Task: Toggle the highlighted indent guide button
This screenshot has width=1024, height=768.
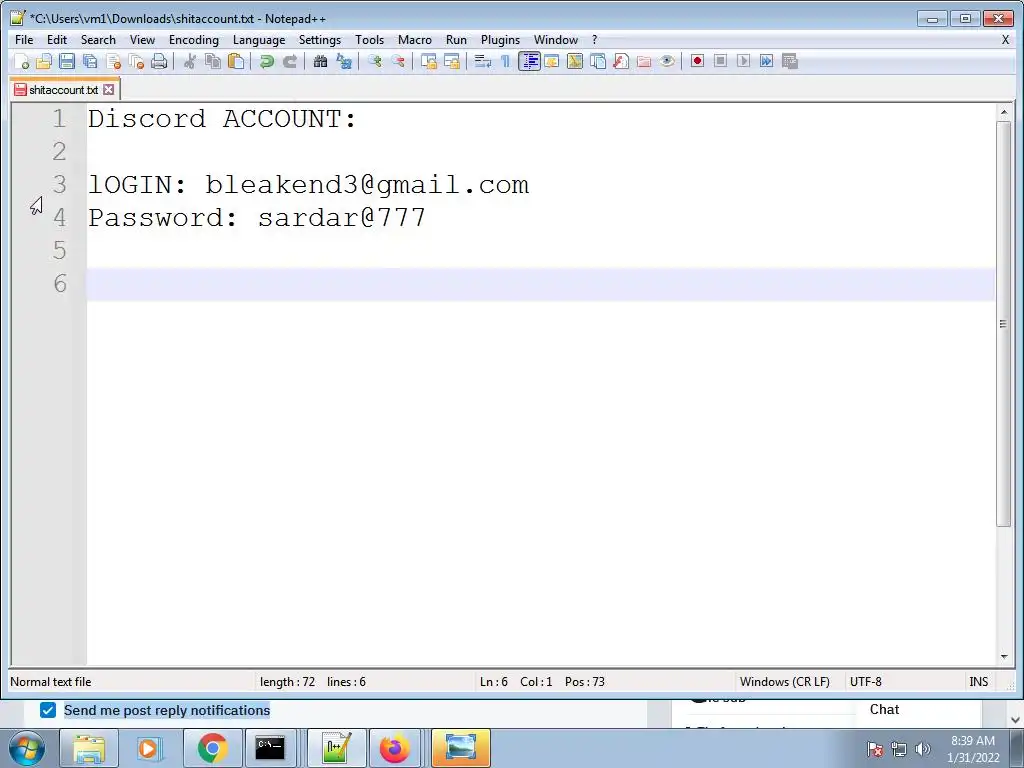Action: (529, 61)
